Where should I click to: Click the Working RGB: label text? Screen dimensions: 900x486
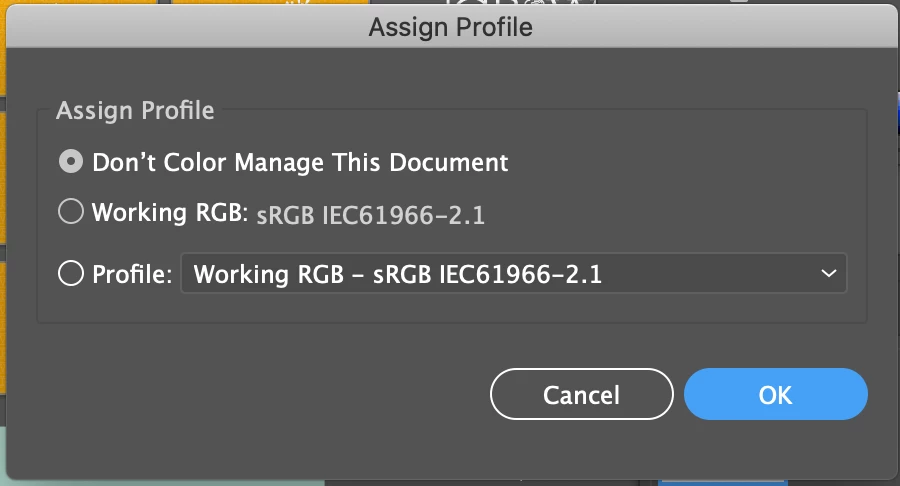pos(169,212)
